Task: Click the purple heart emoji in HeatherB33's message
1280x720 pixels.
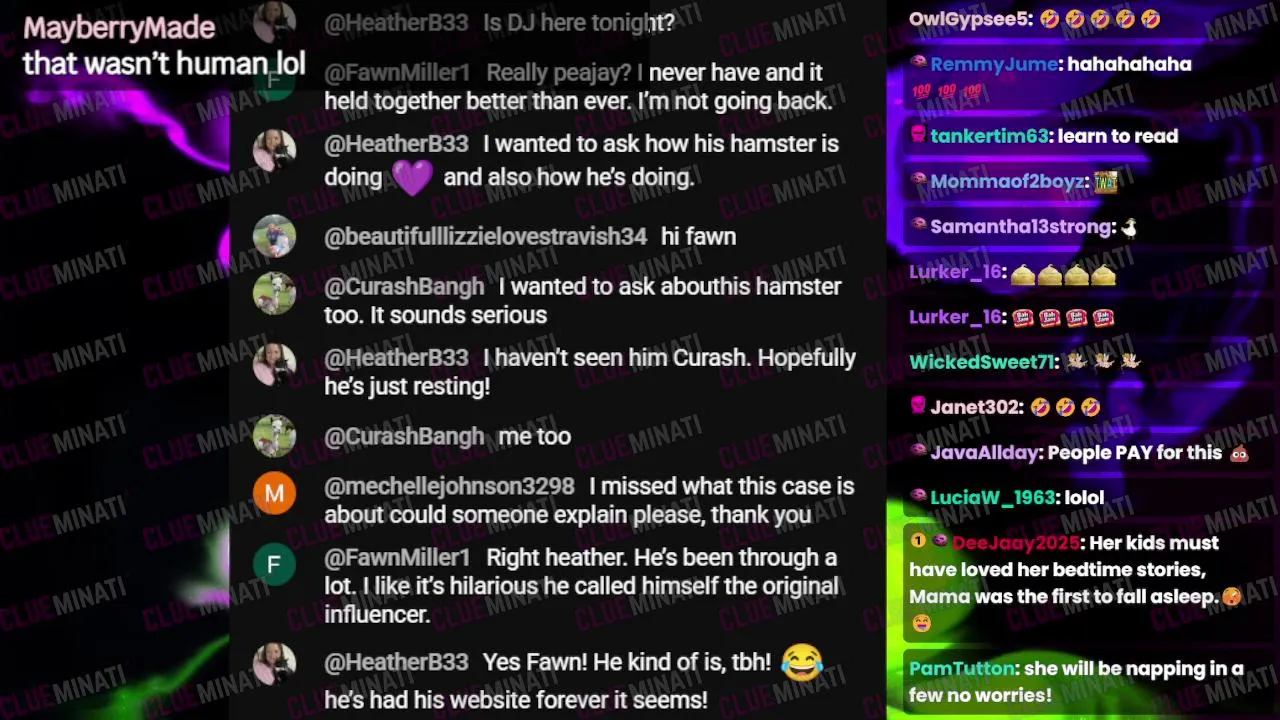Action: [412, 178]
